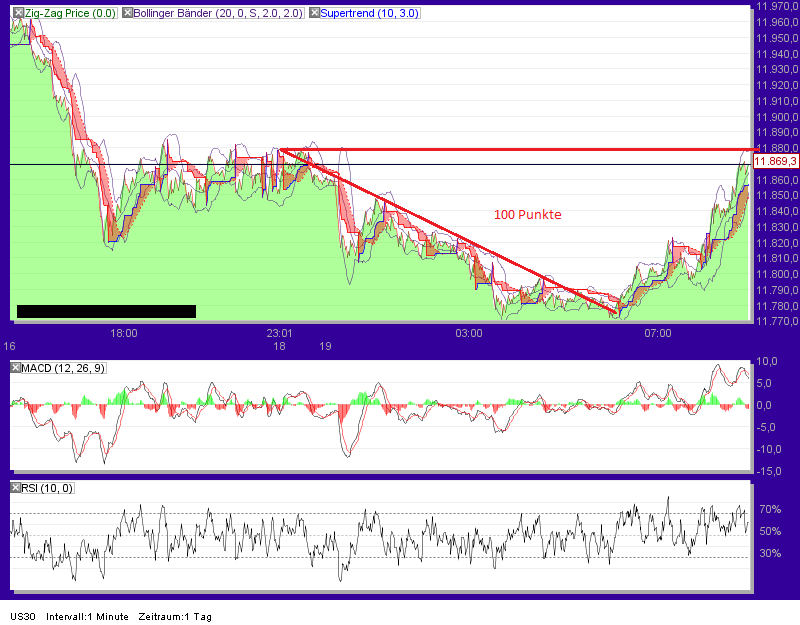Select the MACD (12, 26, 9) label

62,368
